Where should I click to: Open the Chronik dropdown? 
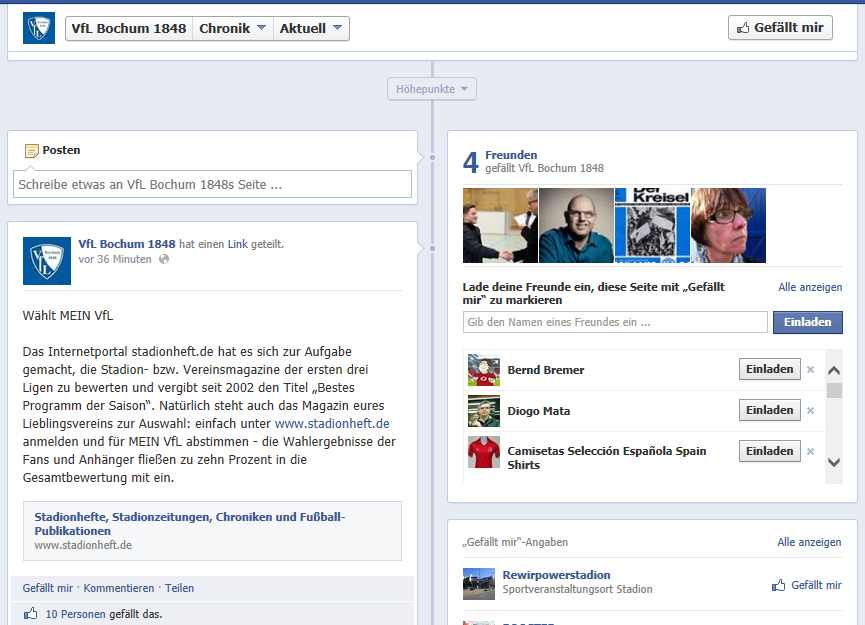pos(233,28)
